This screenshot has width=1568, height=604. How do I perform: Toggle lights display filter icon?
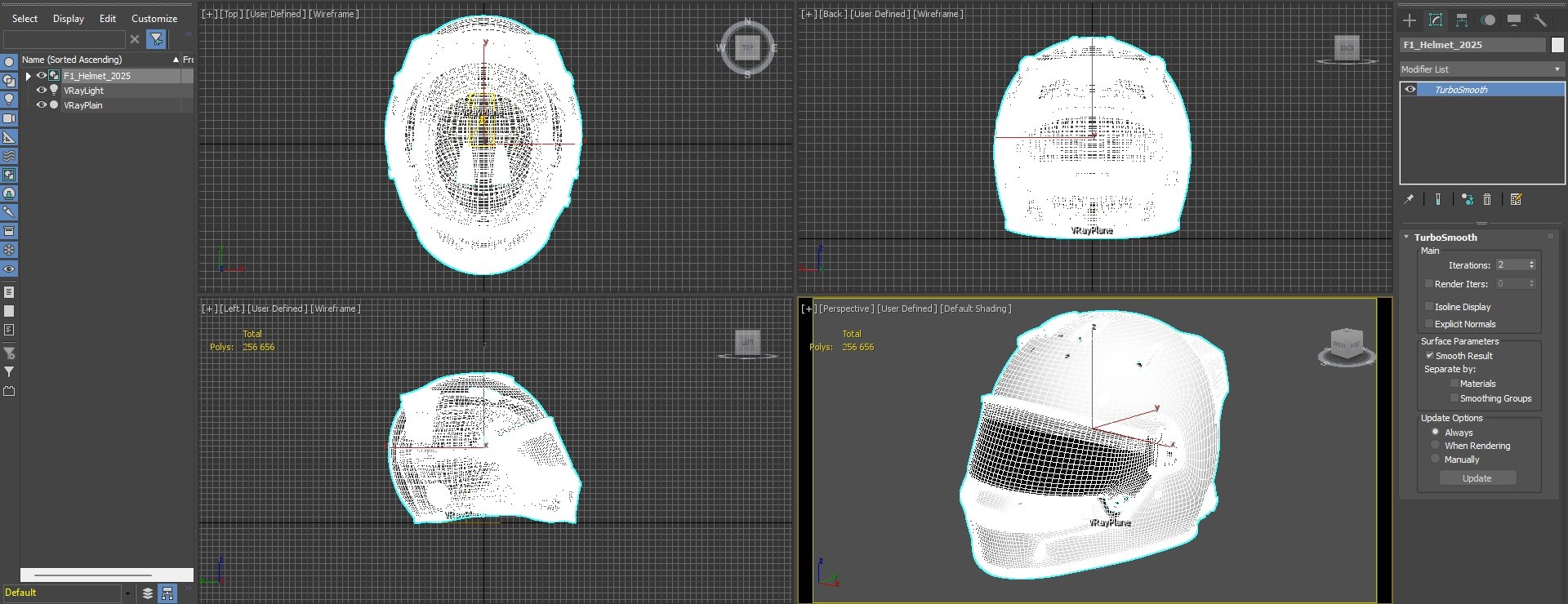coord(9,100)
